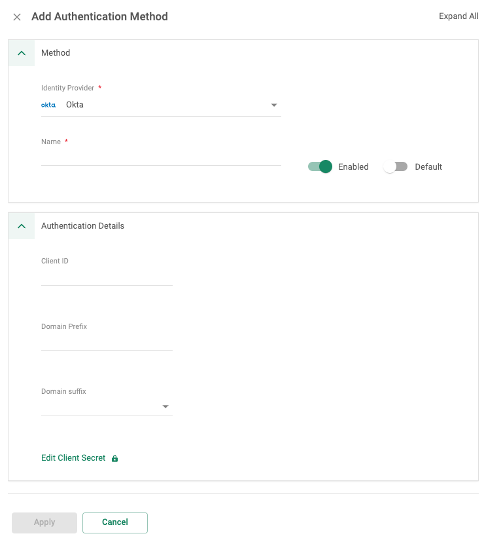Click the Okta logo icon

pos(48,105)
